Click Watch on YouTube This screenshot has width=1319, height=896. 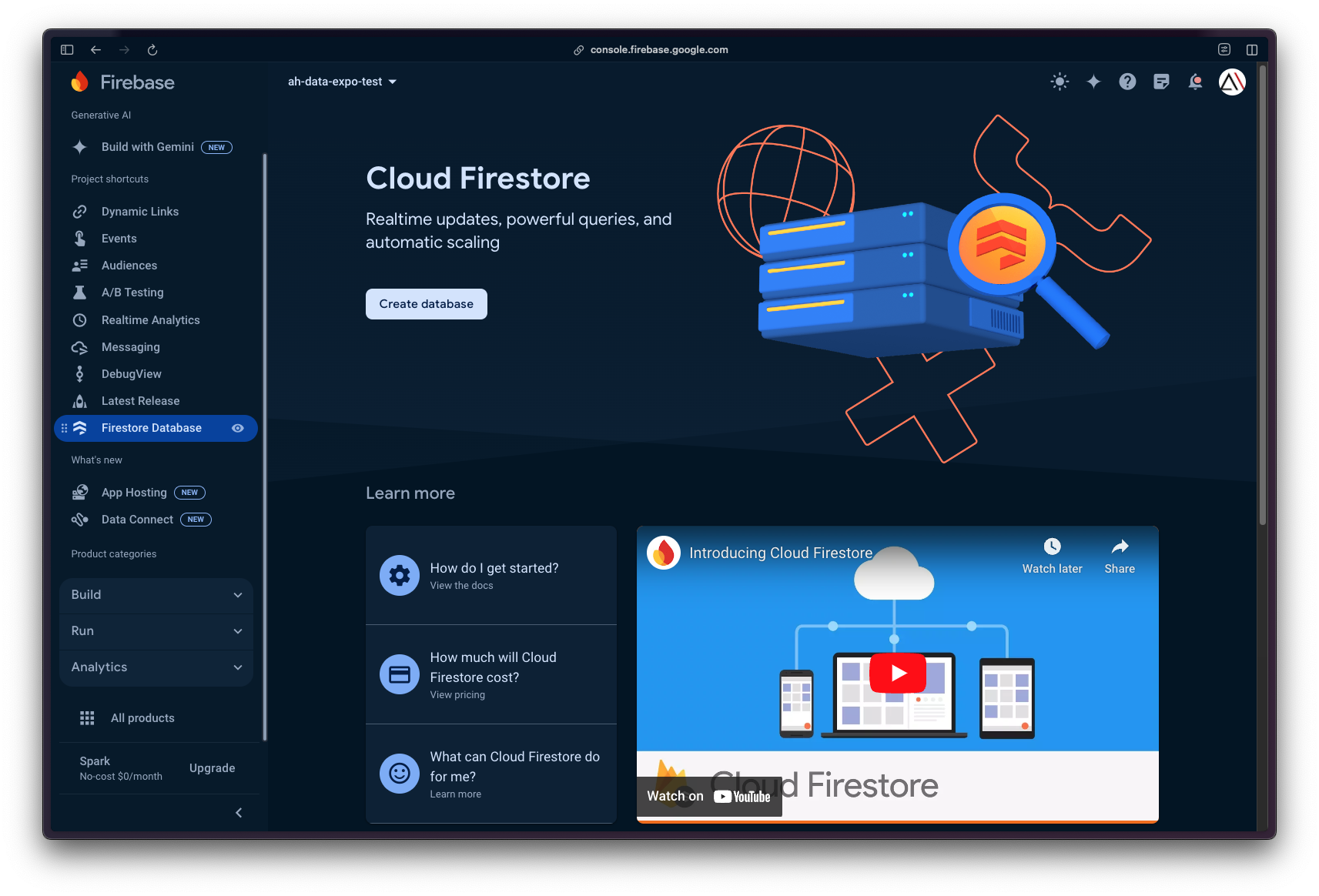tap(709, 797)
